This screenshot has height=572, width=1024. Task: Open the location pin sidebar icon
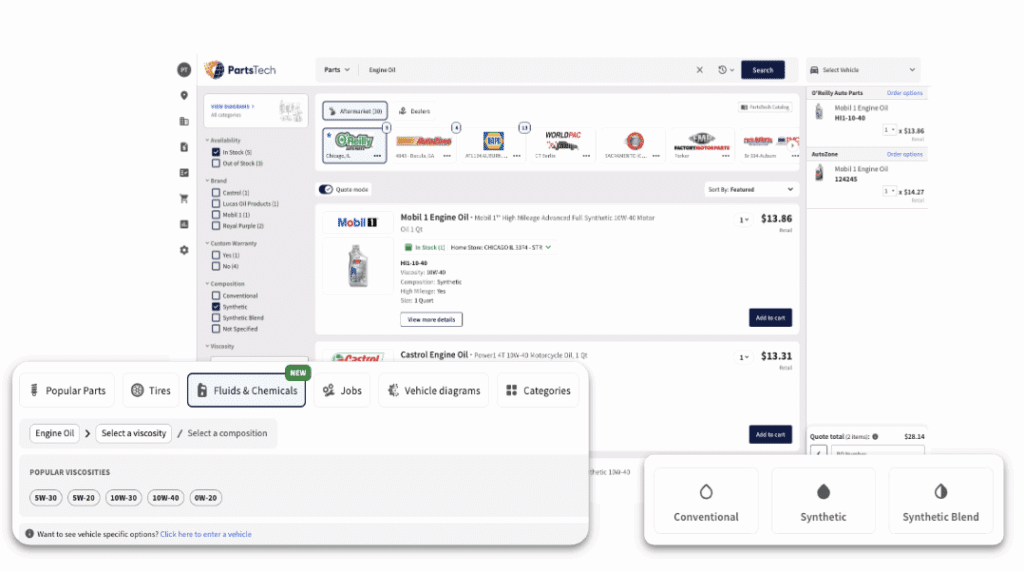tap(184, 95)
